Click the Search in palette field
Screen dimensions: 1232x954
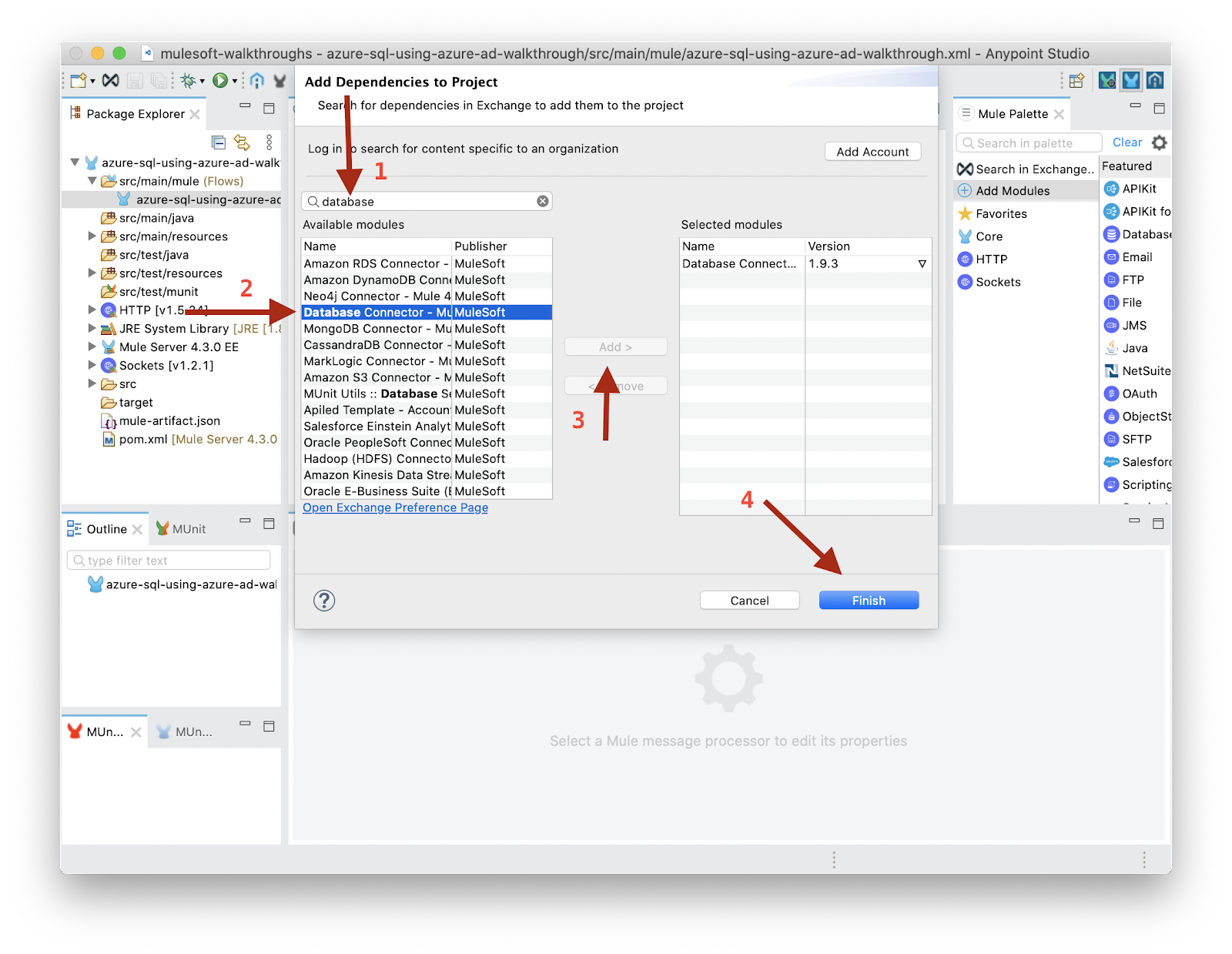click(1029, 143)
